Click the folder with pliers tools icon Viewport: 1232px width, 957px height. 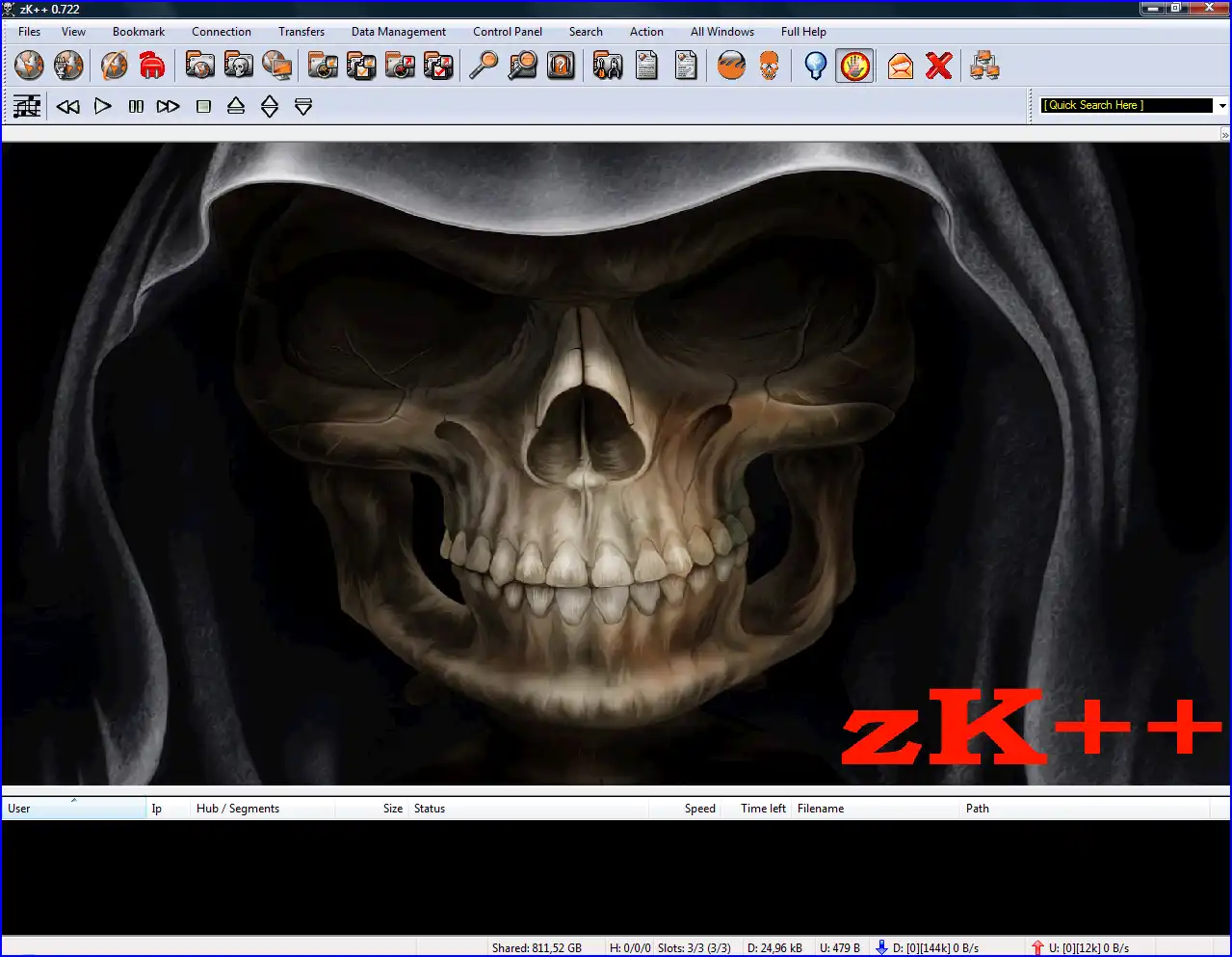[x=608, y=66]
